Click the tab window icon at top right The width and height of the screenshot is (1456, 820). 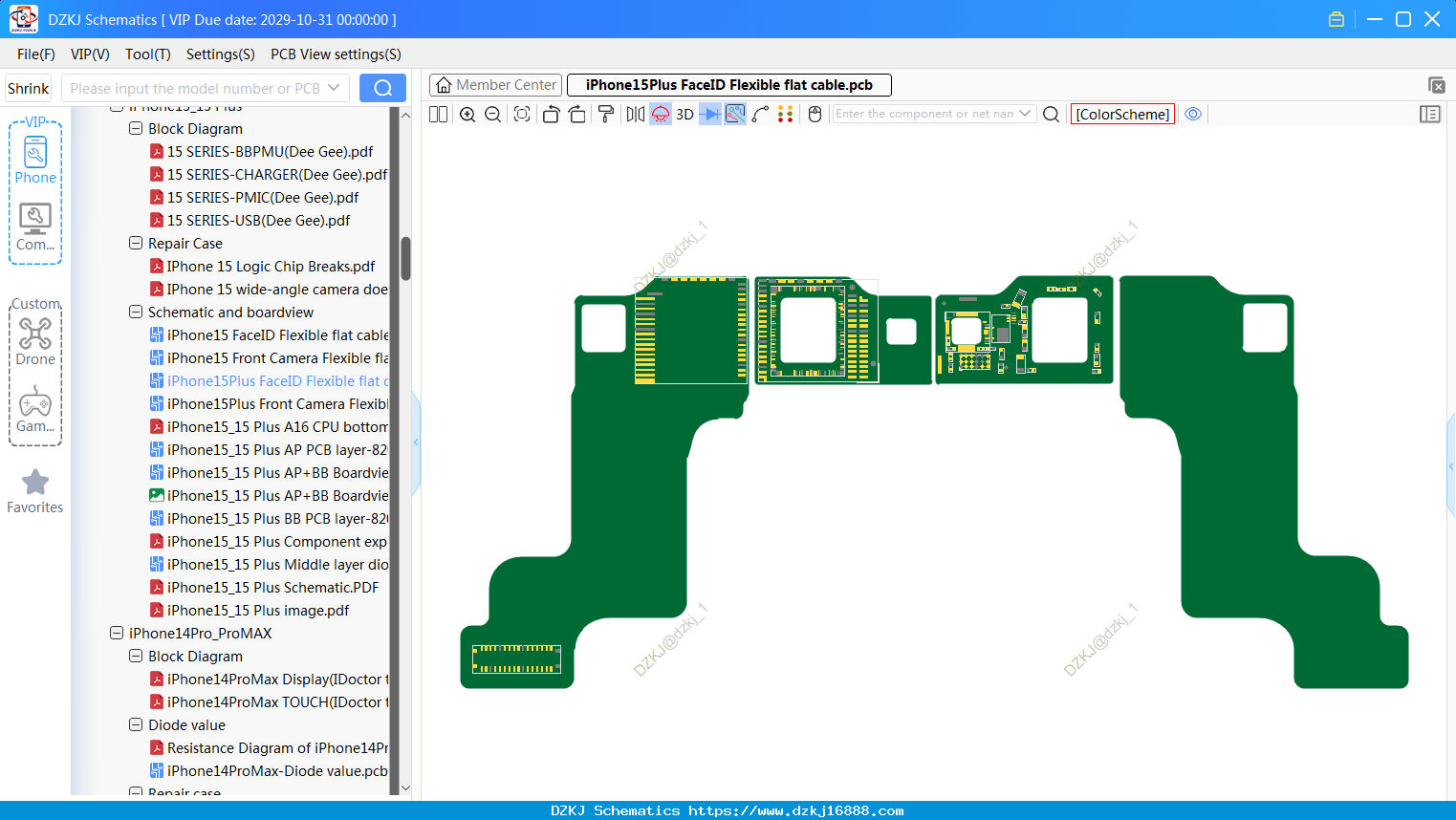[x=1436, y=85]
